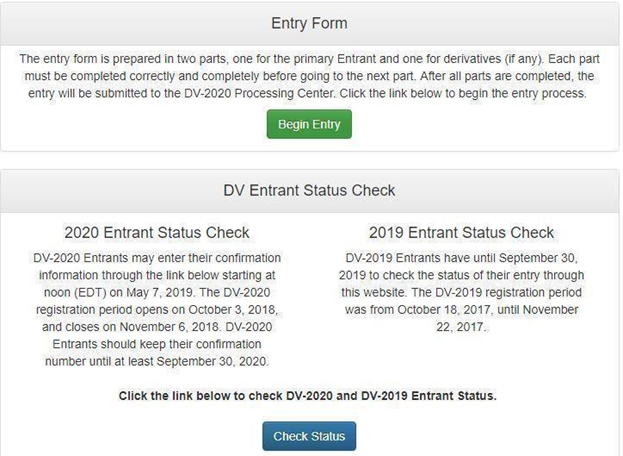Click the green Begin Entry button
This screenshot has height=456, width=623.
pos(309,125)
